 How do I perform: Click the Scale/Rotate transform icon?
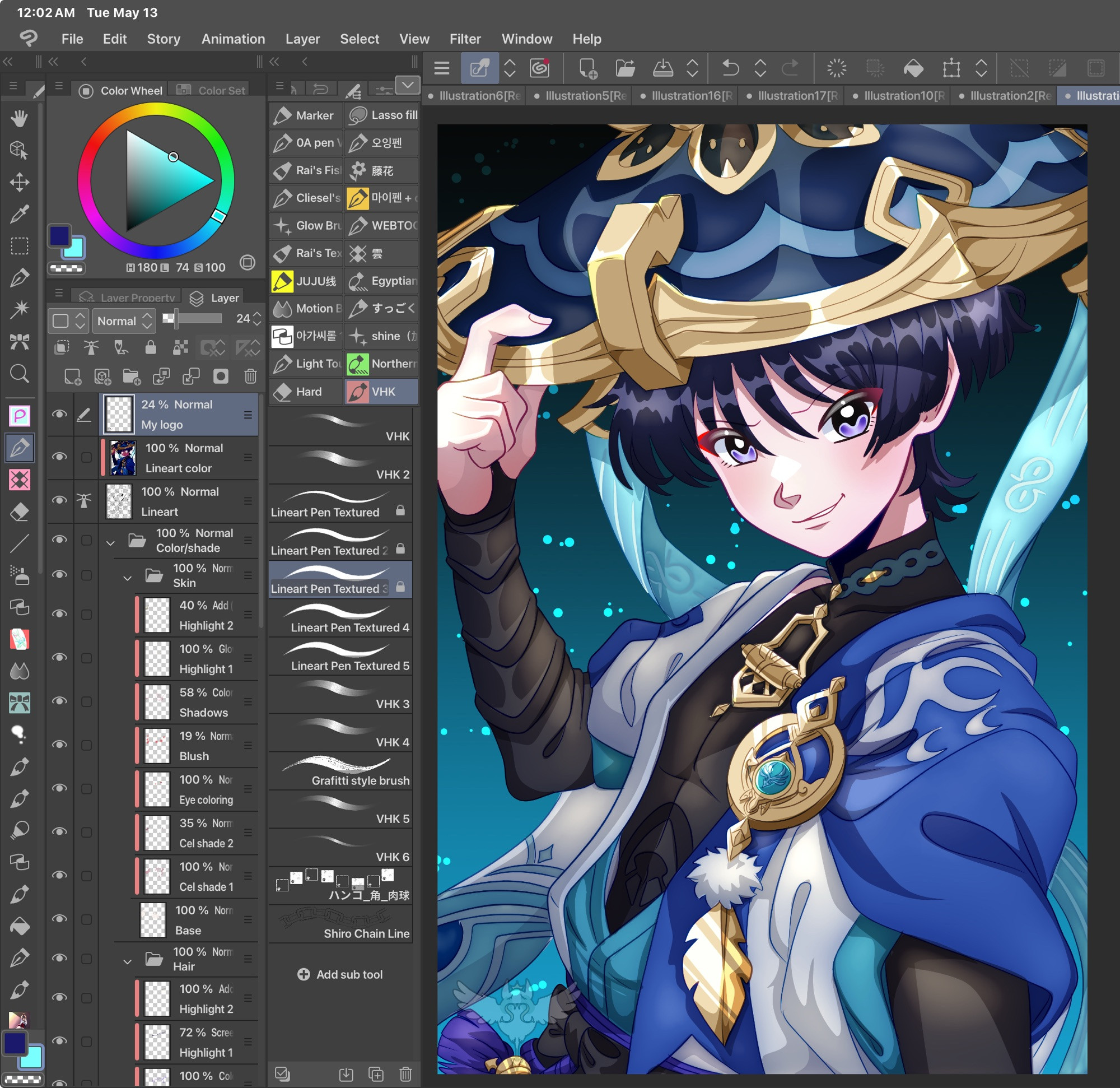951,68
